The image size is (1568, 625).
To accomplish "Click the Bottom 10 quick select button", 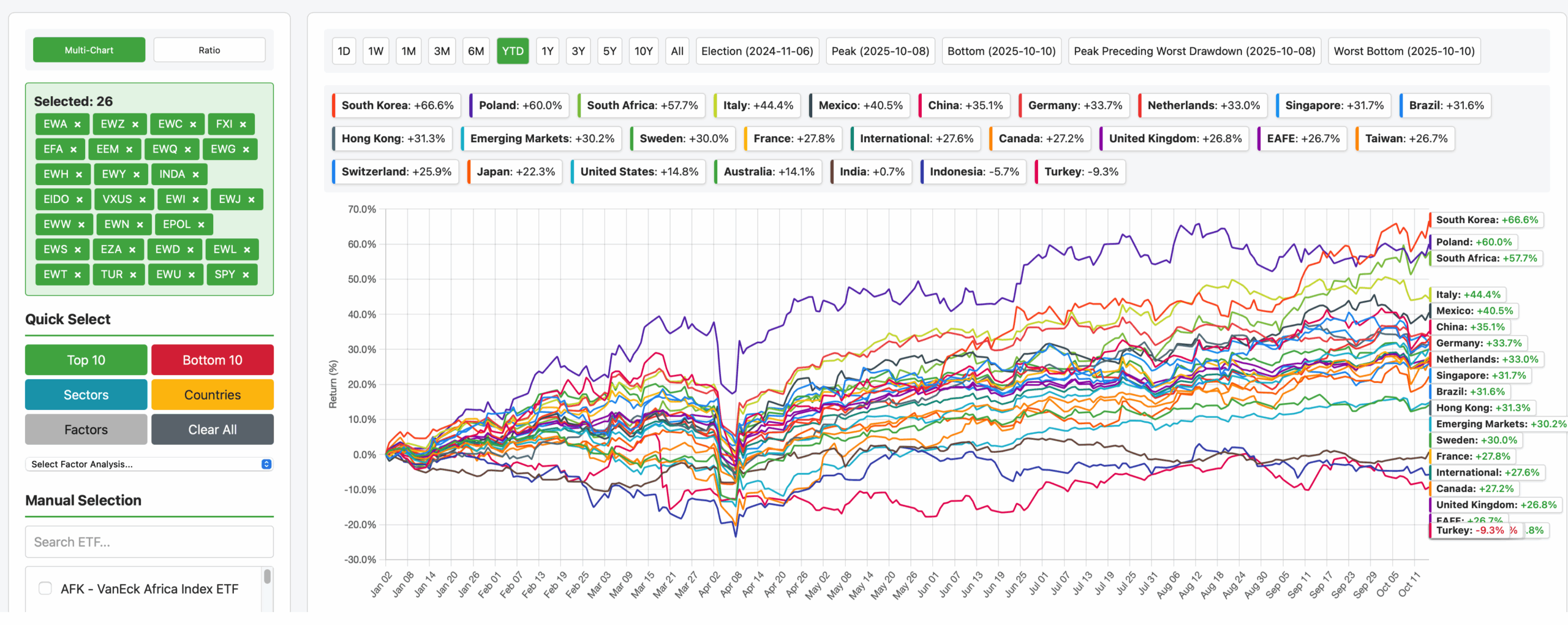I will click(212, 360).
